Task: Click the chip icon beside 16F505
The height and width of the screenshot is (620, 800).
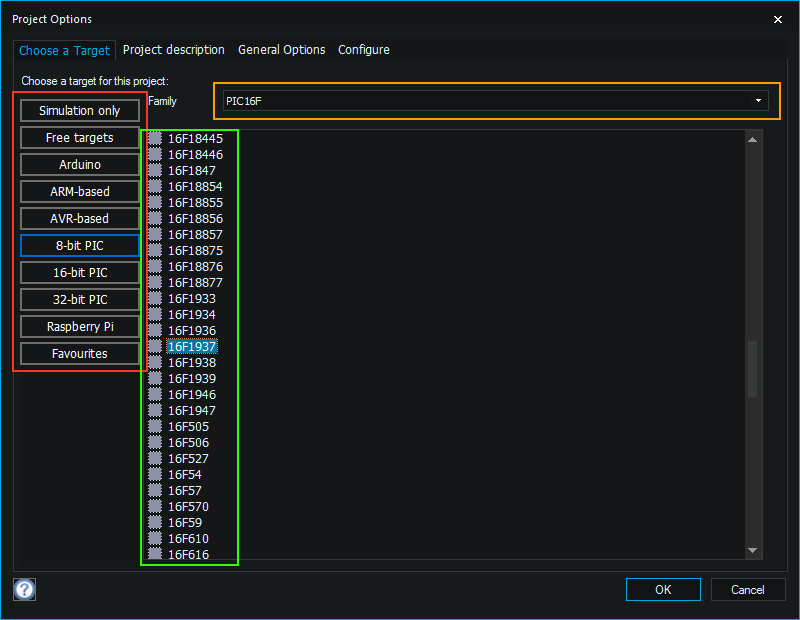Action: [155, 426]
